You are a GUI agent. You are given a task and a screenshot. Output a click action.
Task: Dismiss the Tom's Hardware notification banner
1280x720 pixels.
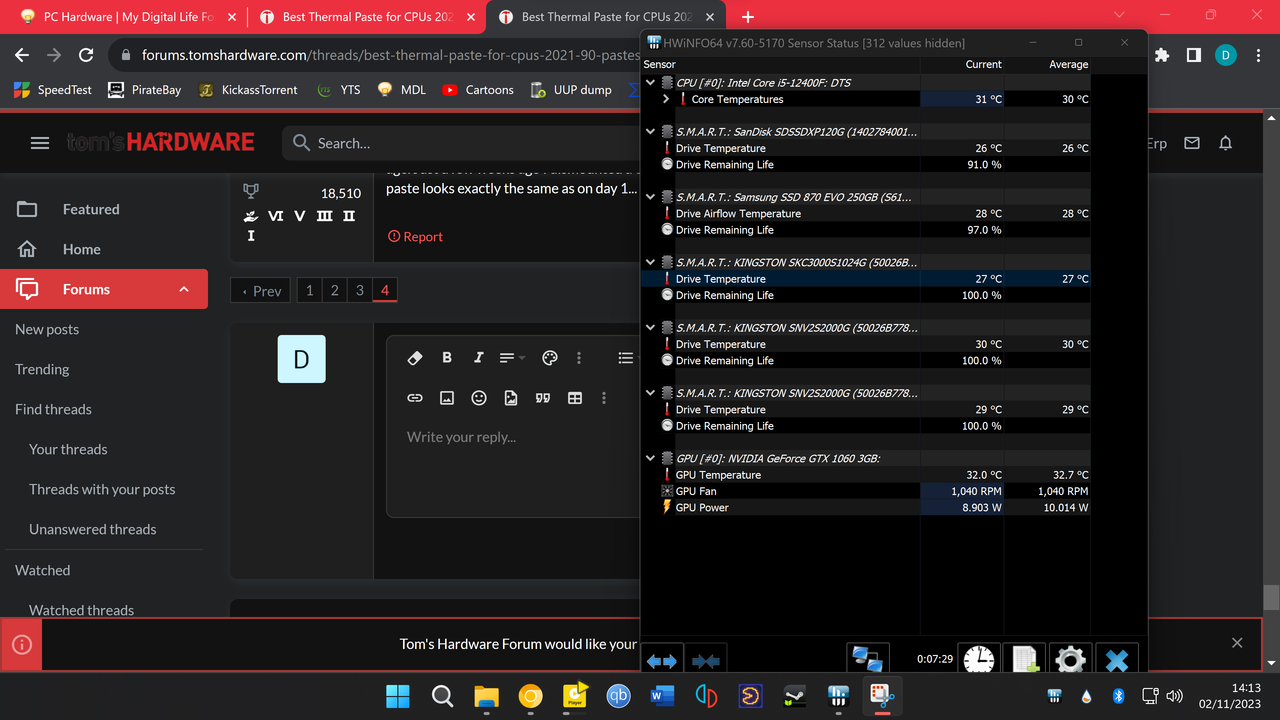[1237, 643]
